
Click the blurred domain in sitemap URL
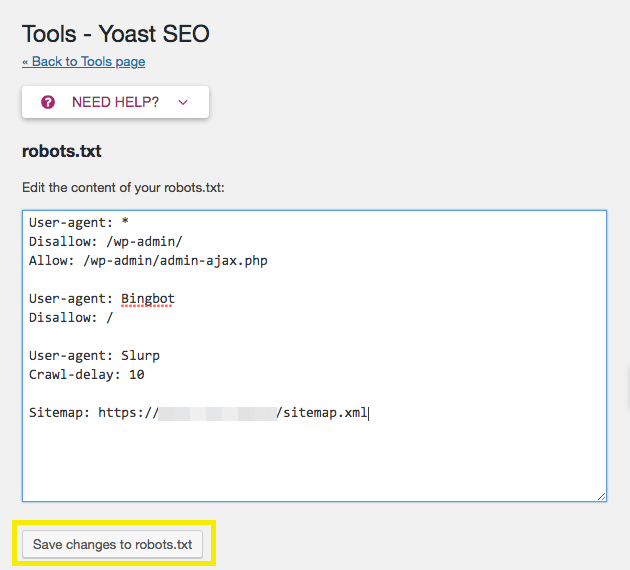[x=217, y=412]
